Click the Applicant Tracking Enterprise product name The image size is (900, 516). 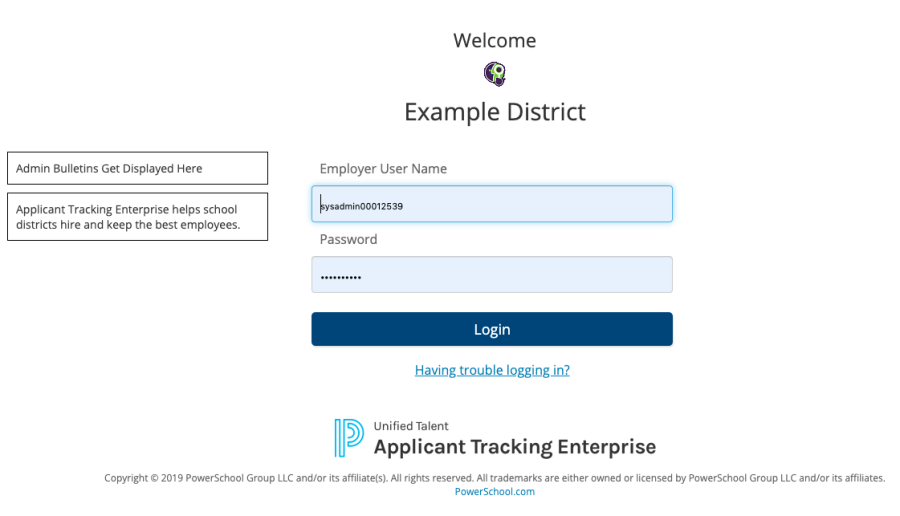[x=514, y=447]
